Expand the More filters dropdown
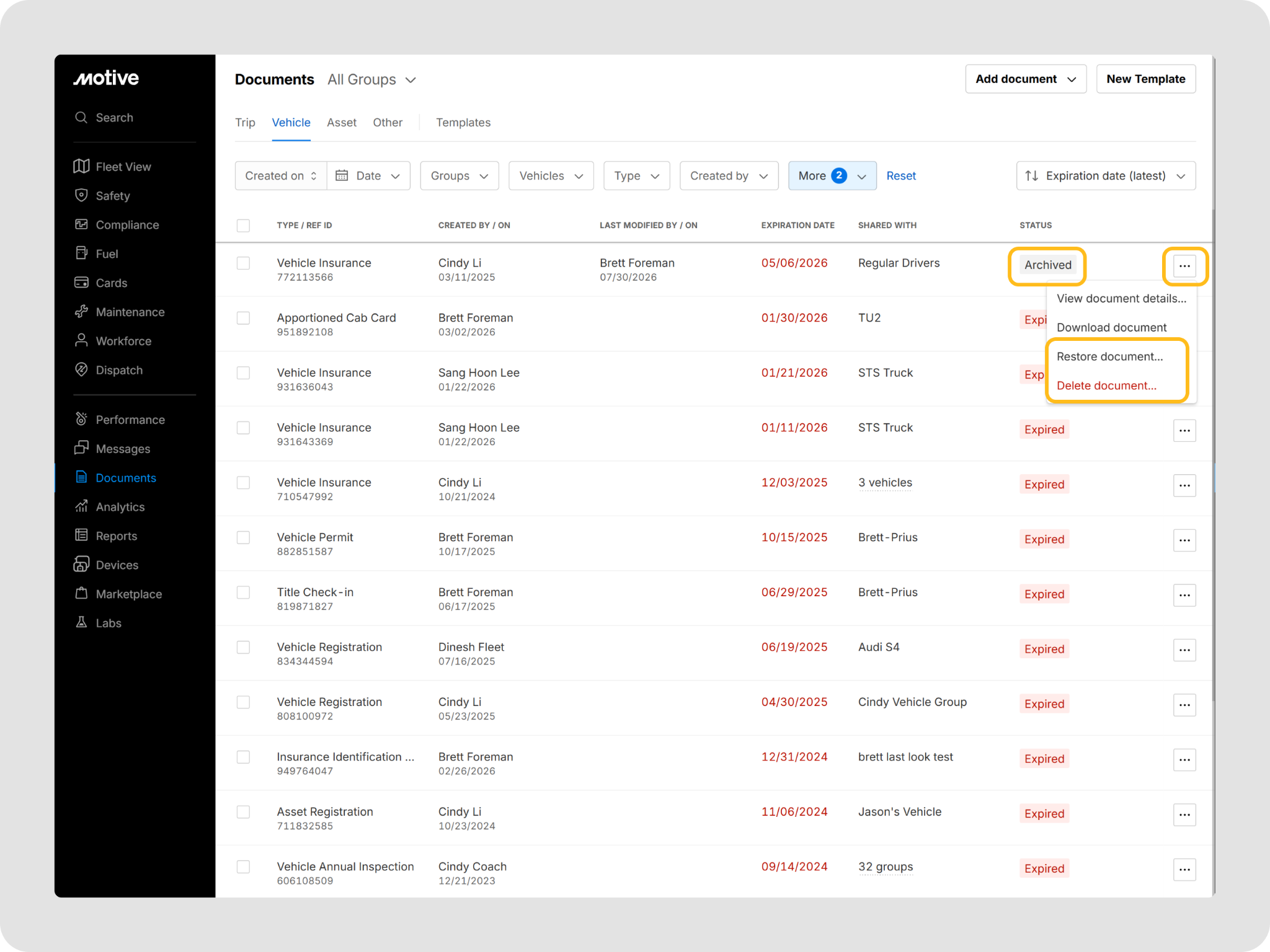 coord(832,176)
